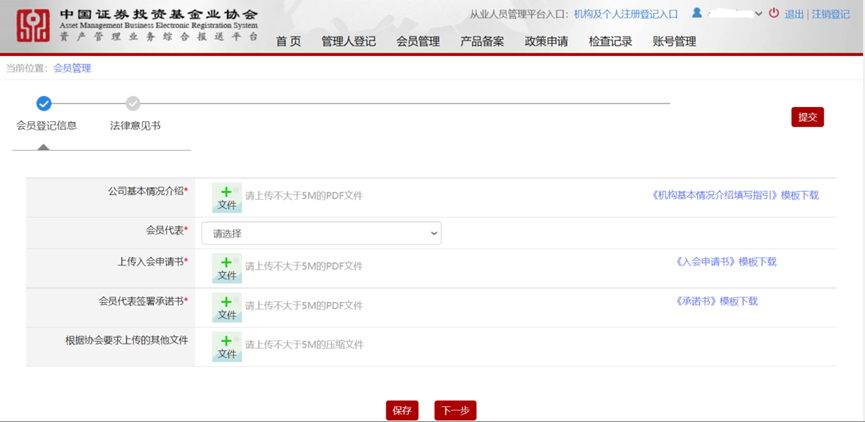Image resolution: width=865 pixels, height=422 pixels.
Task: Expand the user account arrow
Action: pyautogui.click(x=759, y=14)
